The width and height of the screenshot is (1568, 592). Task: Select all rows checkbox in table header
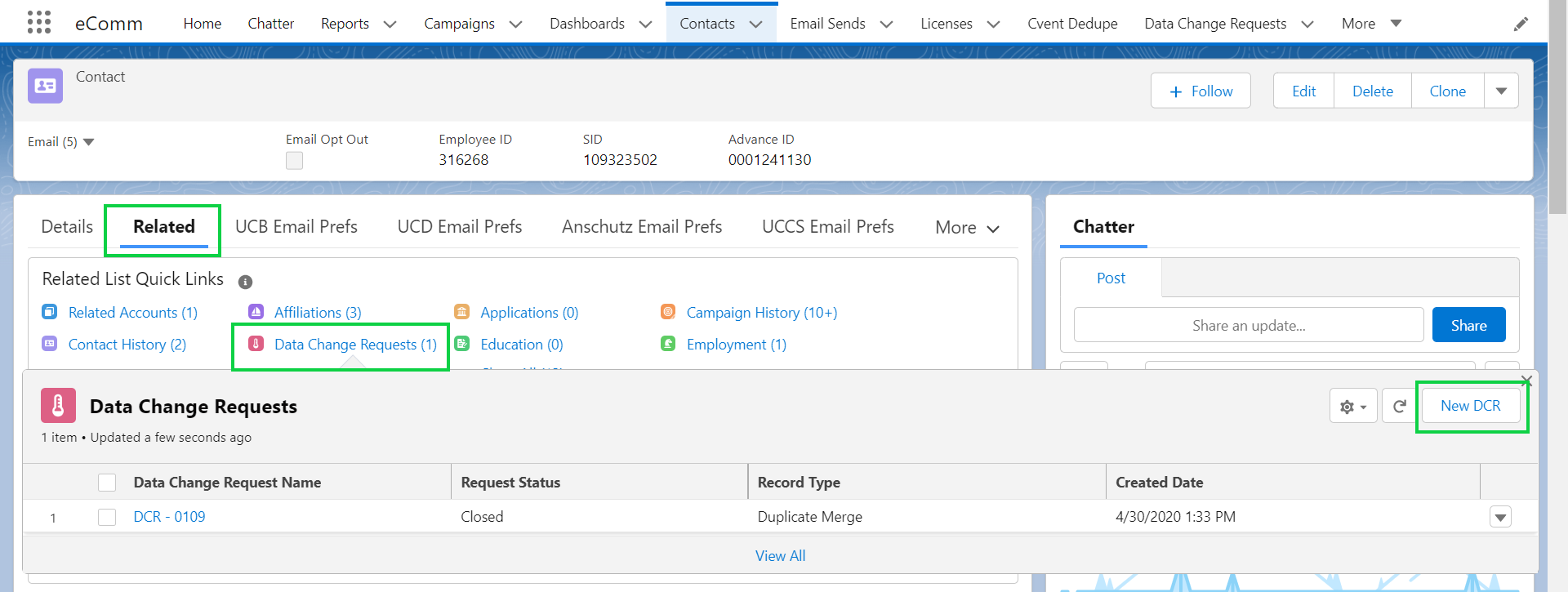pos(107,483)
